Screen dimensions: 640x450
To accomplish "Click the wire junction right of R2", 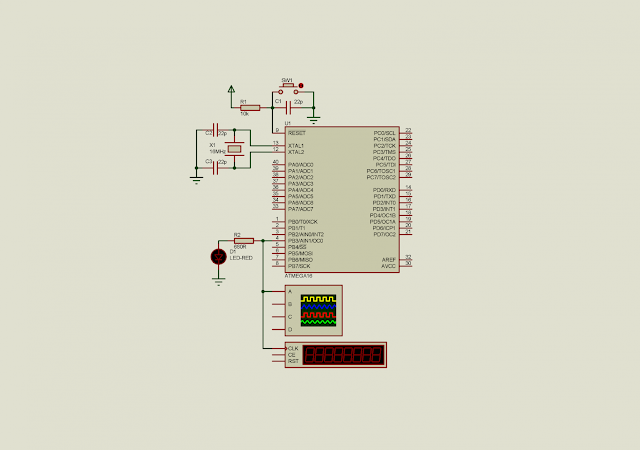I will (x=263, y=241).
